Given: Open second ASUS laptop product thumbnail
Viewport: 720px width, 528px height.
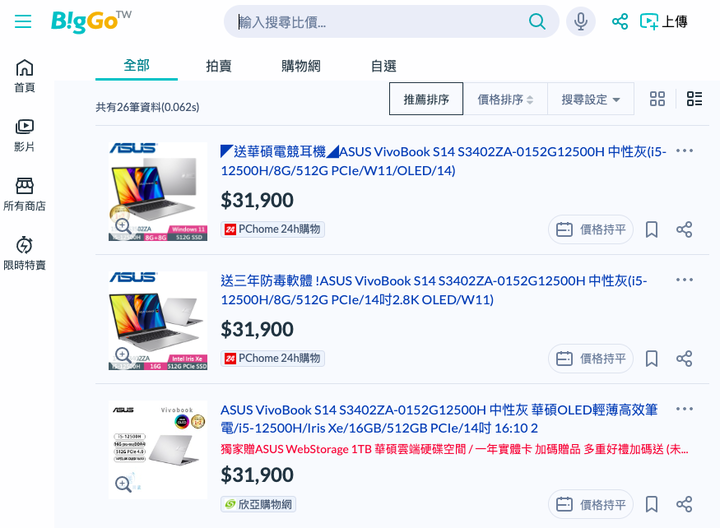Looking at the screenshot, I should [x=158, y=320].
